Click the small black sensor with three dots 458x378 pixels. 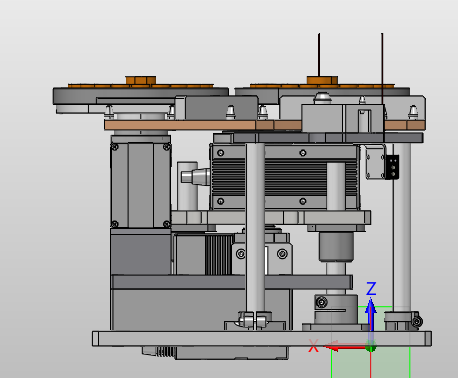[x=392, y=167]
